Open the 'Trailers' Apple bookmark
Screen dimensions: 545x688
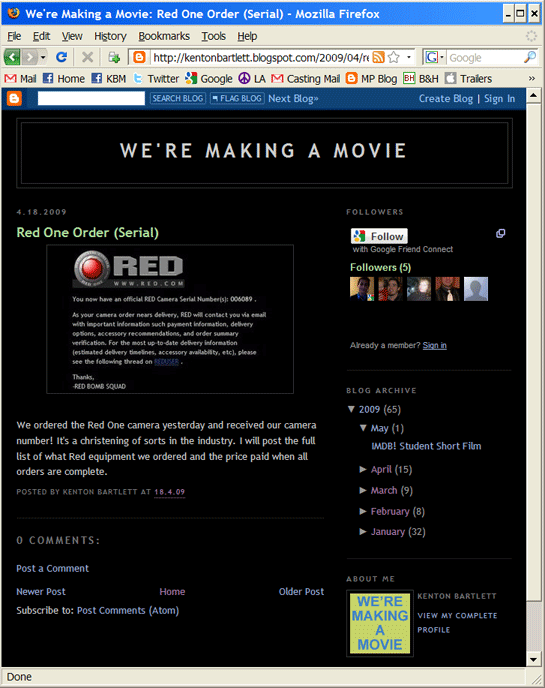[469, 79]
